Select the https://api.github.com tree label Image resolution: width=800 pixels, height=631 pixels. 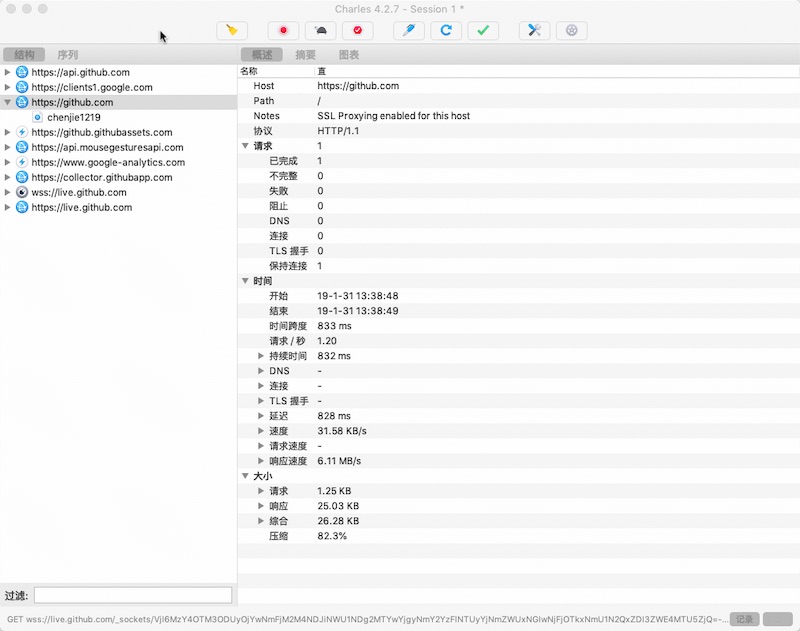click(81, 72)
